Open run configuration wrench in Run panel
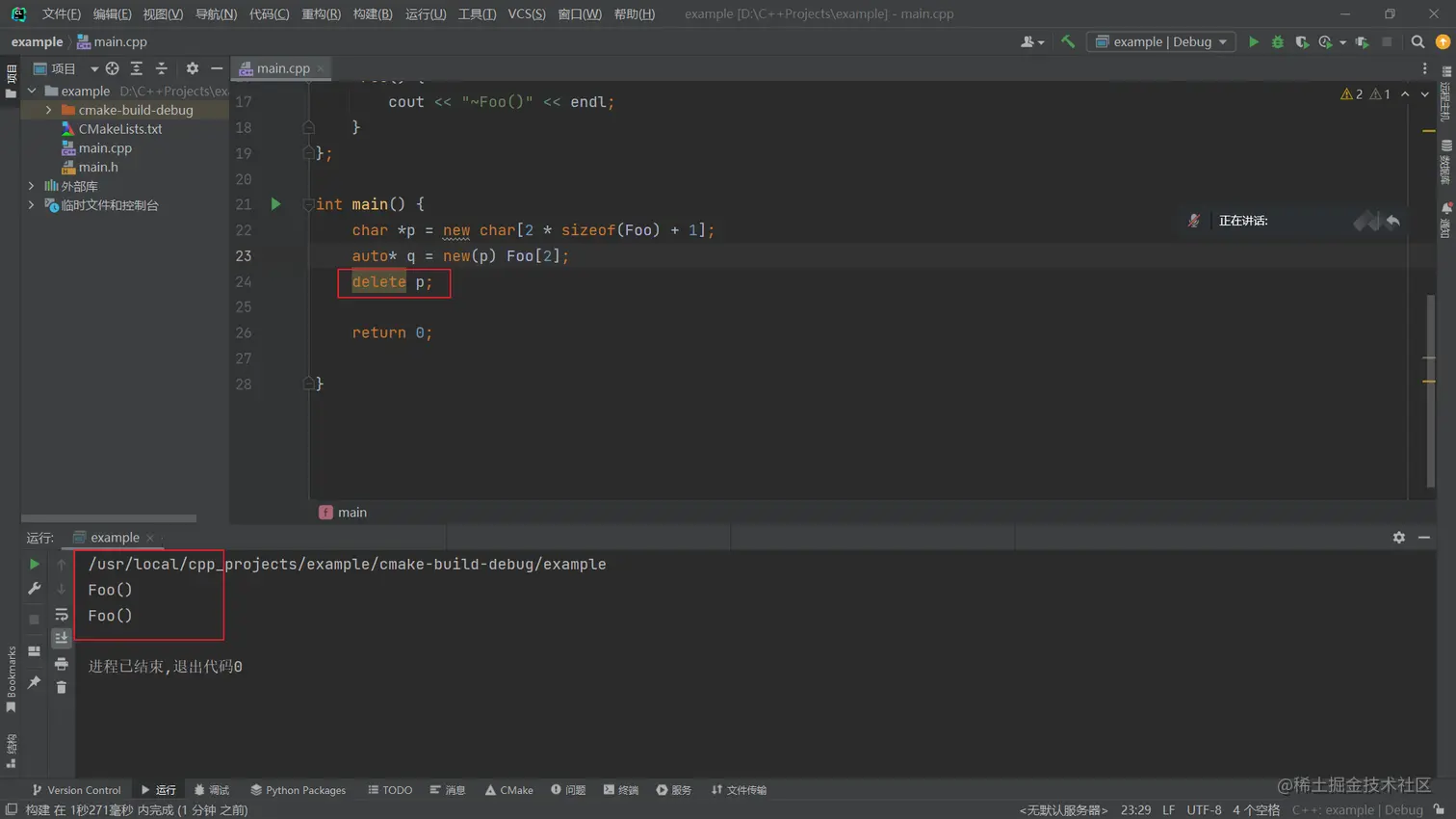This screenshot has width=1456, height=819. 35,589
